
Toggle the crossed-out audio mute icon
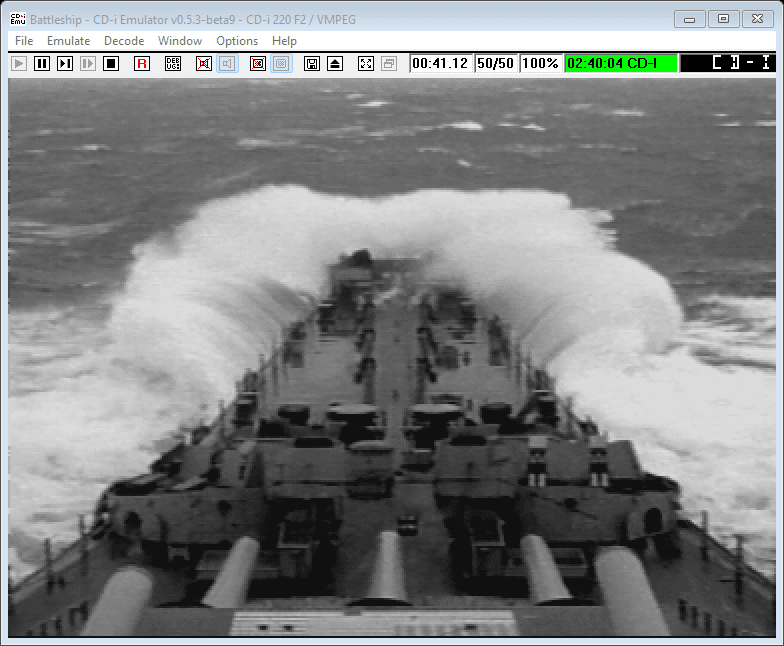tap(204, 63)
